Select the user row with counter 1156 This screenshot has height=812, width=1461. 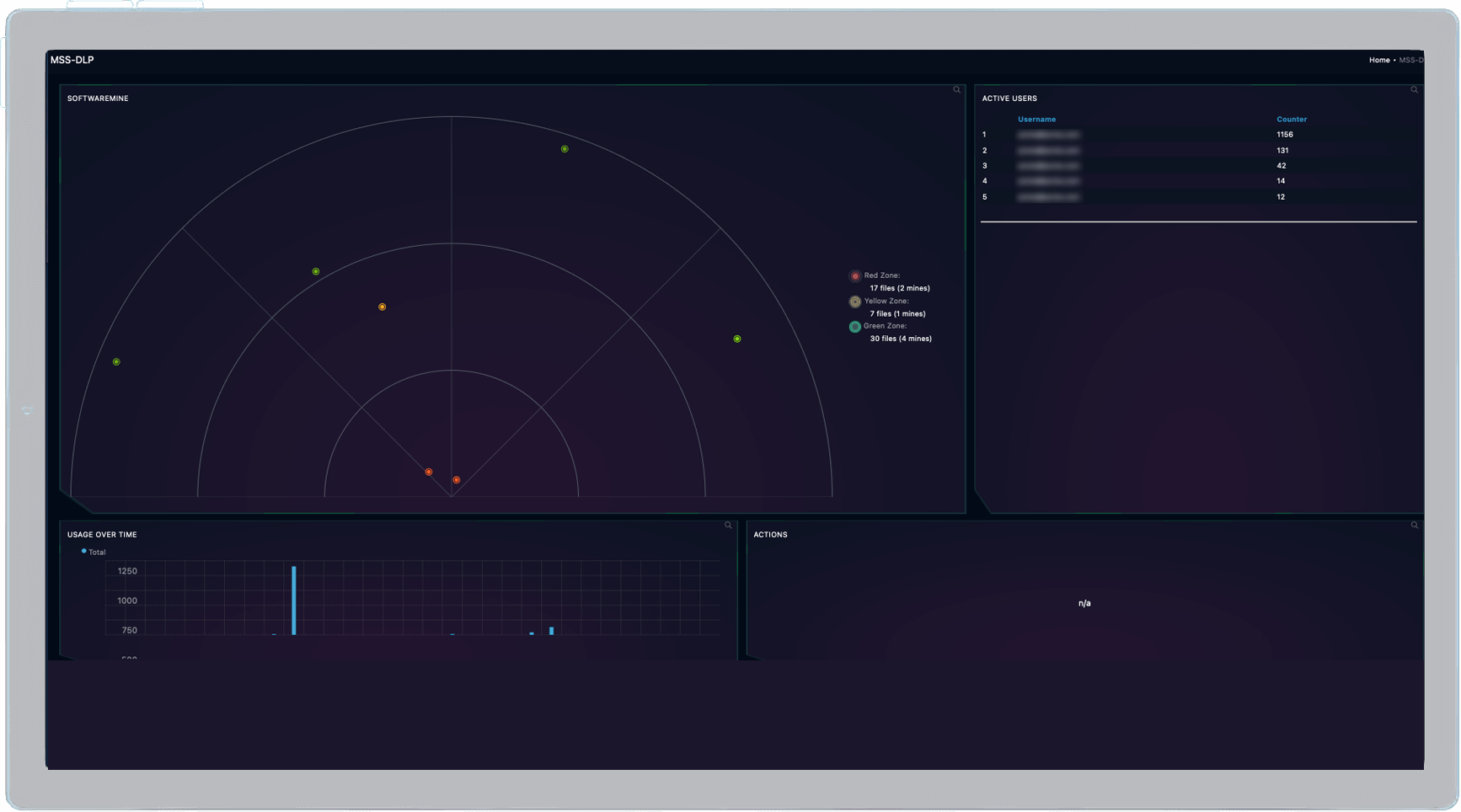pos(1198,135)
